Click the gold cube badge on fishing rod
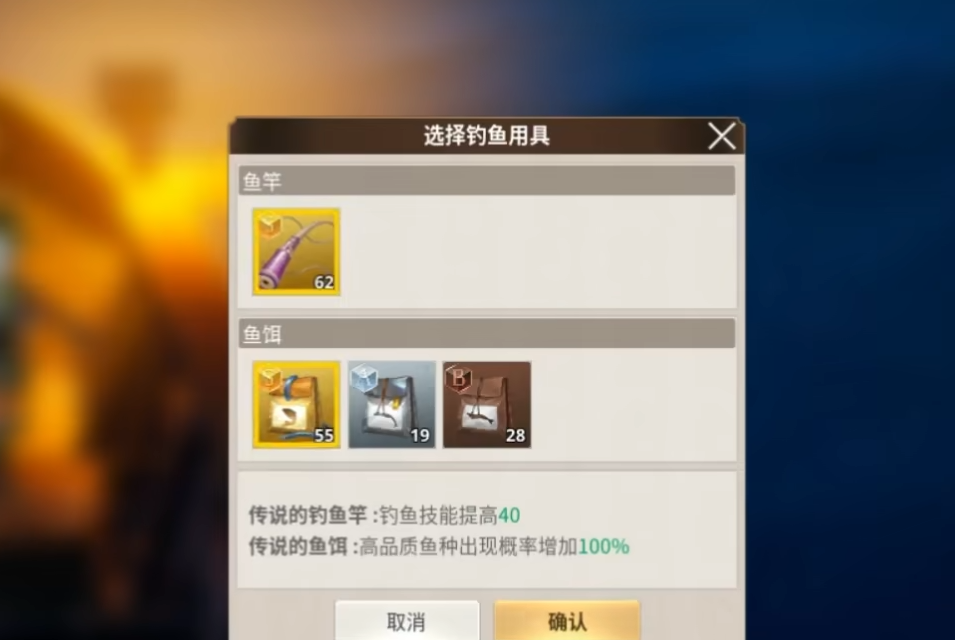The image size is (955, 640). tap(270, 225)
